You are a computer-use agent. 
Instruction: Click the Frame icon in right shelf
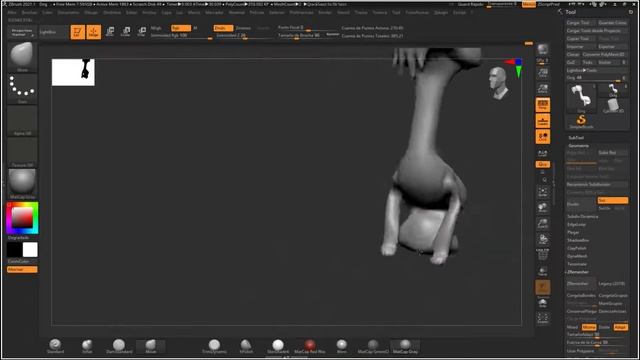542,192
